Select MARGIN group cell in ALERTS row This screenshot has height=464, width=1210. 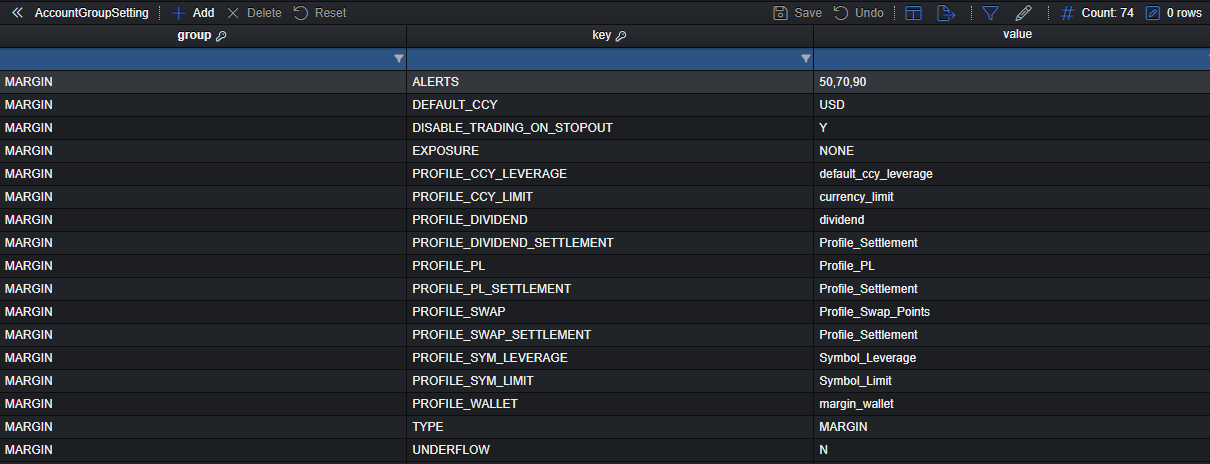[203, 82]
